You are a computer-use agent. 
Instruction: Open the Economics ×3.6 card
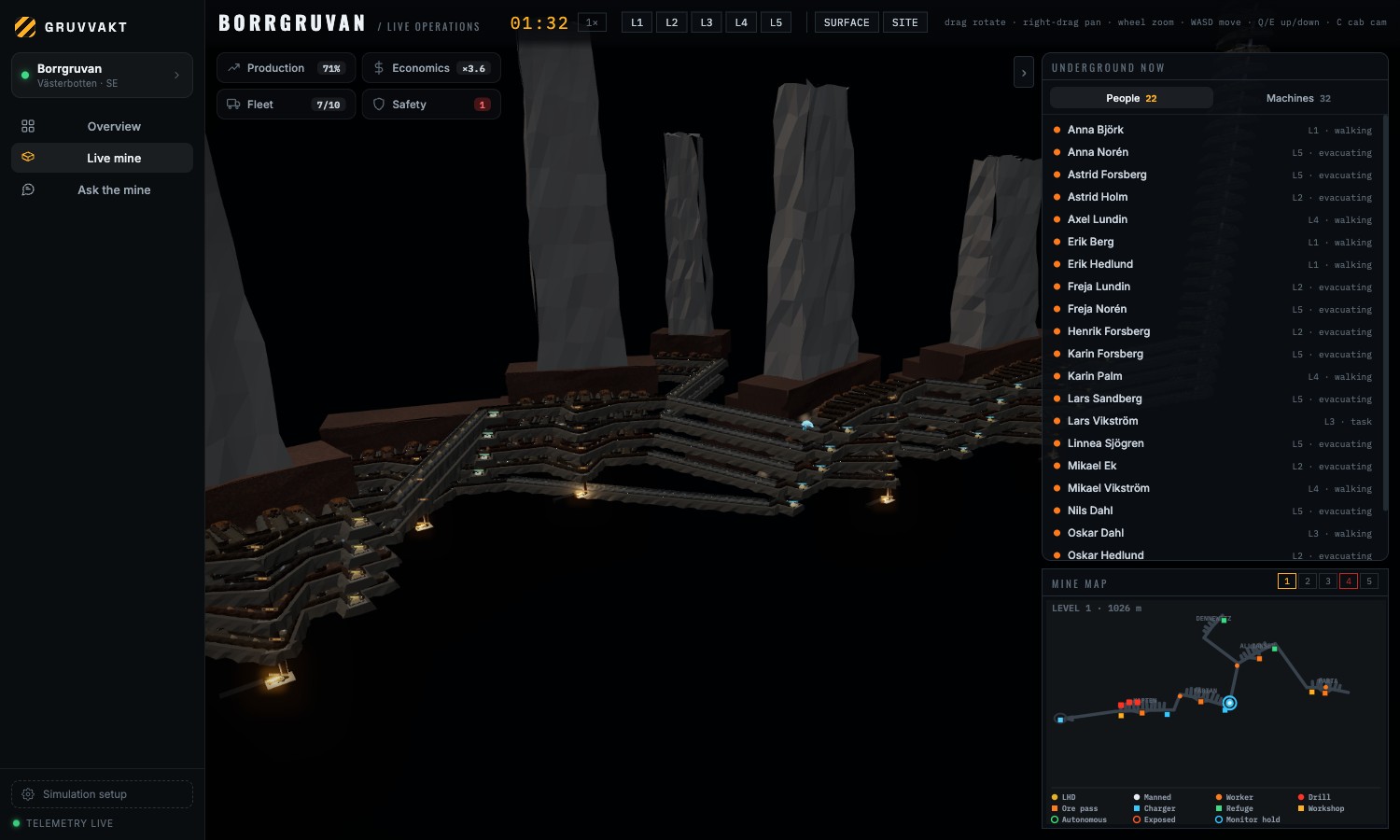point(431,68)
